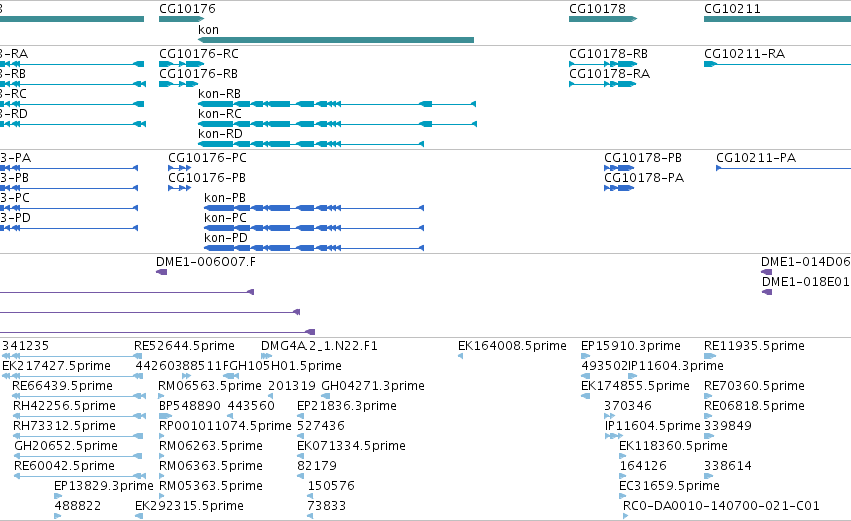Click the RE60042.5prime EST label
Image resolution: width=851 pixels, height=521 pixels.
coord(65,467)
